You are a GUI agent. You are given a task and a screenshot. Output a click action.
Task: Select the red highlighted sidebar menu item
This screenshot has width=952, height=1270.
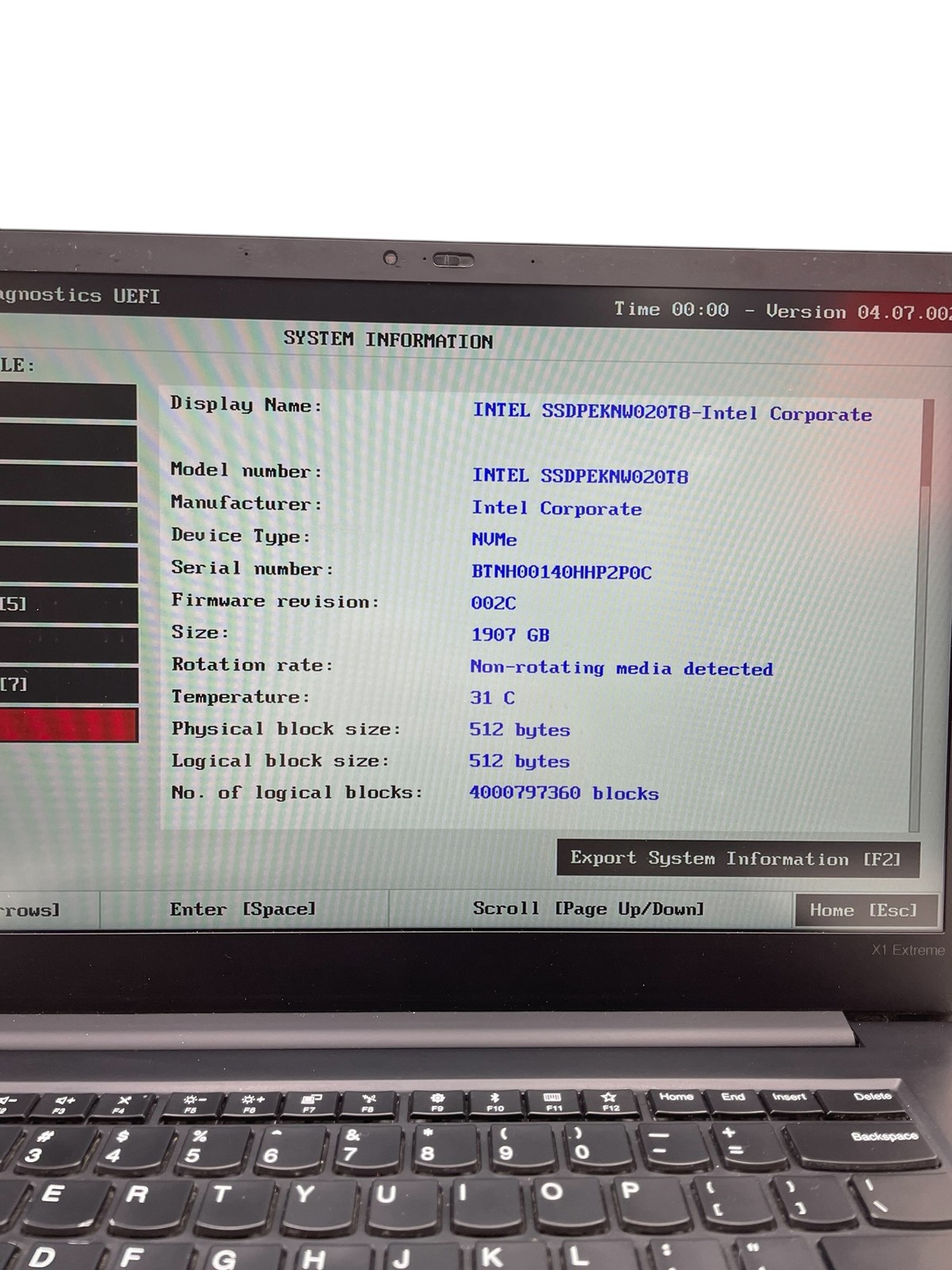(69, 725)
